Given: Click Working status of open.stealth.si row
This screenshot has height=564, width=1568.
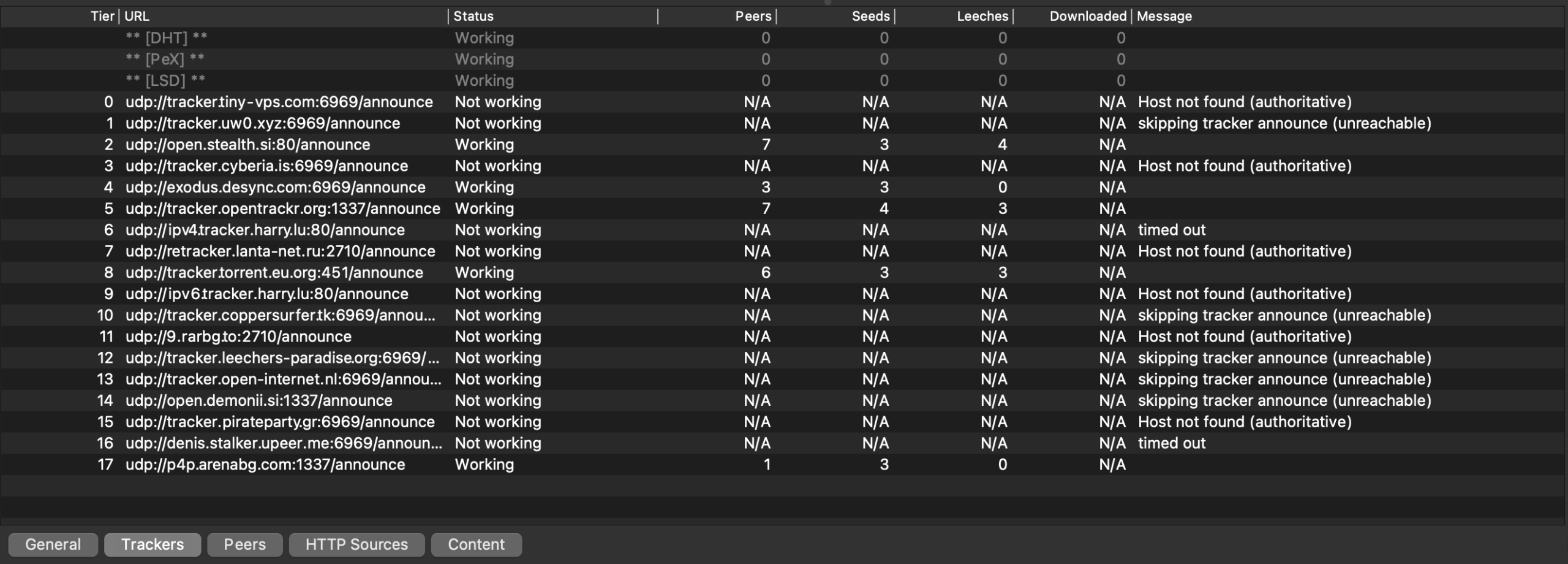Looking at the screenshot, I should (484, 145).
